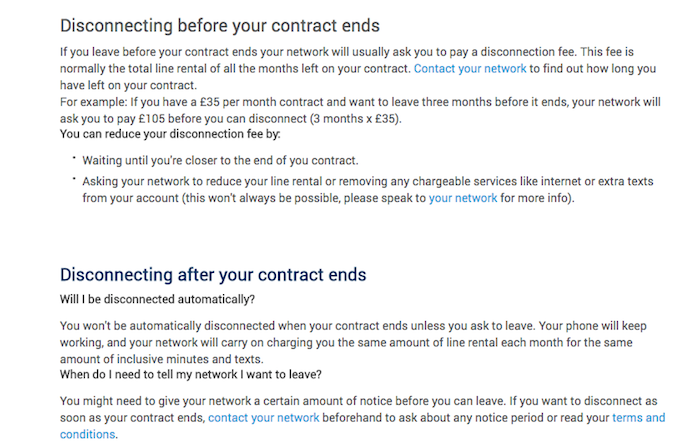Screen dimensions: 700x441
Task: Click the "Asking your network to reduce" bullet text
Action: 368,190
